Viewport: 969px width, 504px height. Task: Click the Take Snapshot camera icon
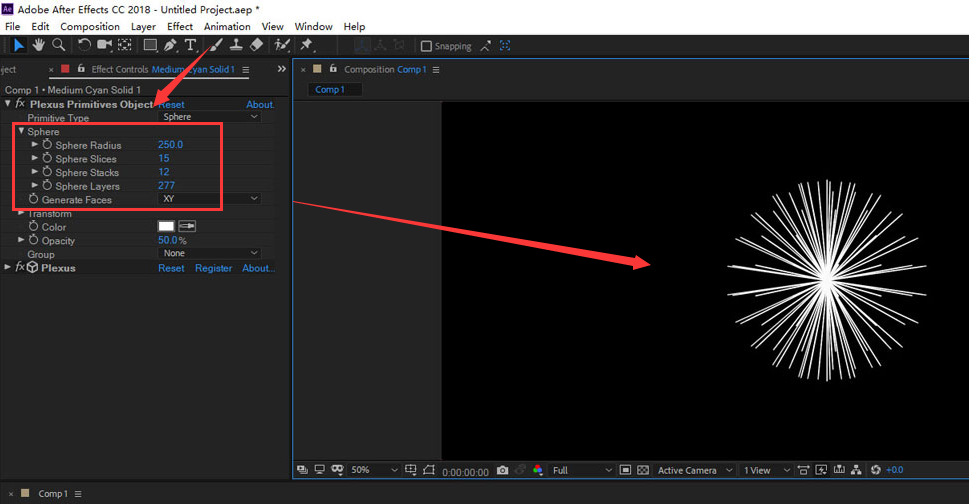[x=502, y=470]
